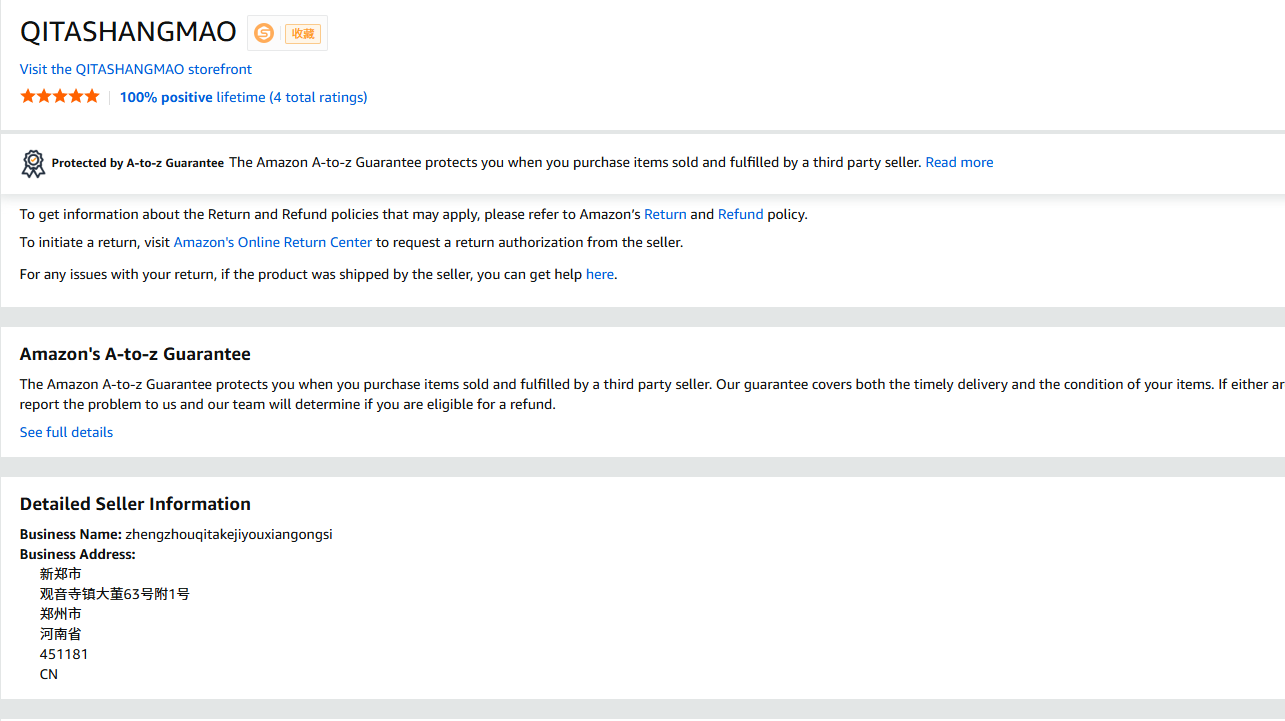
Task: Click the Detailed Seller Information heading
Action: pyautogui.click(x=135, y=504)
